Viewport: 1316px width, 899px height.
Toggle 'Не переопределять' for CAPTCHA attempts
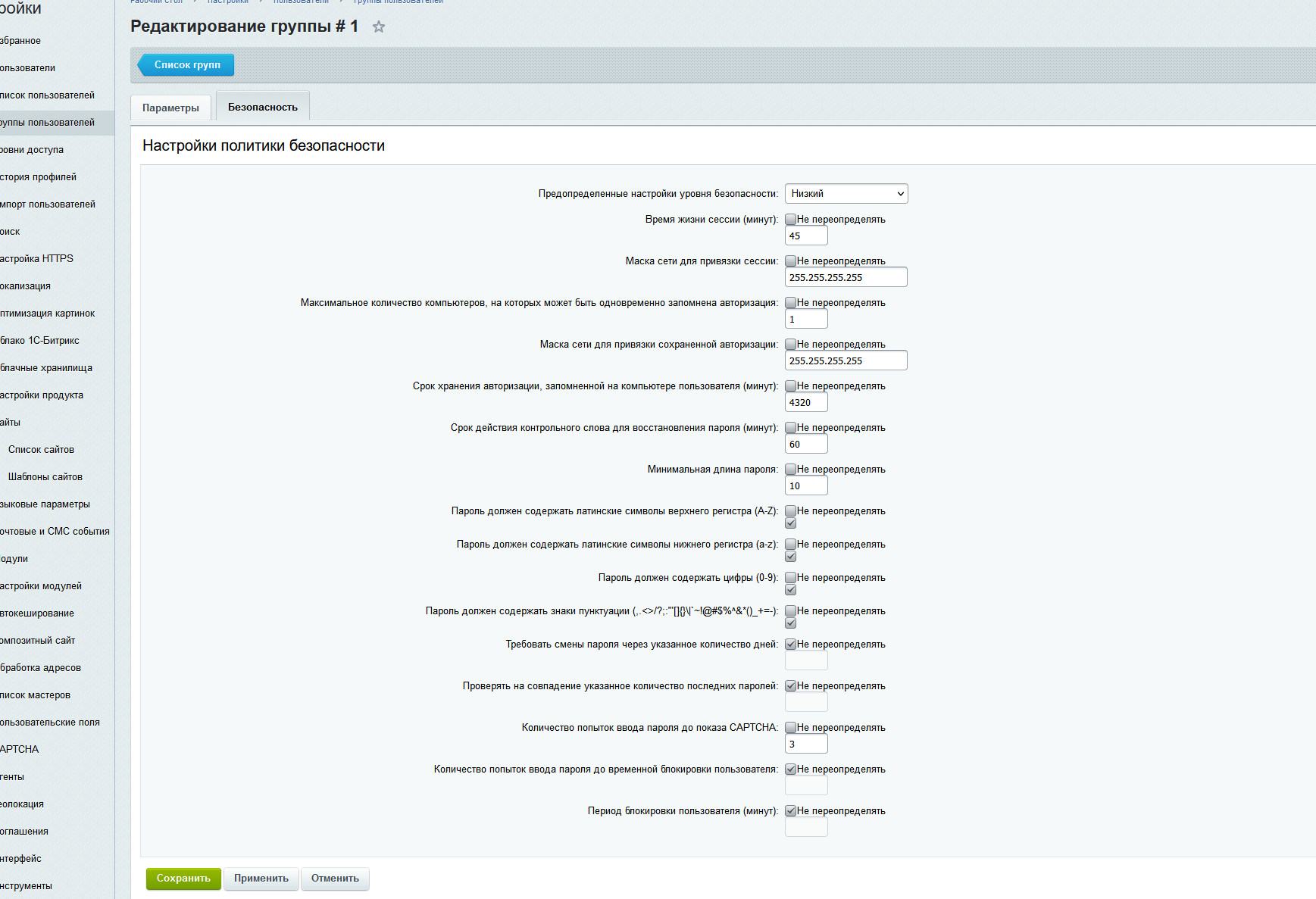click(x=791, y=728)
